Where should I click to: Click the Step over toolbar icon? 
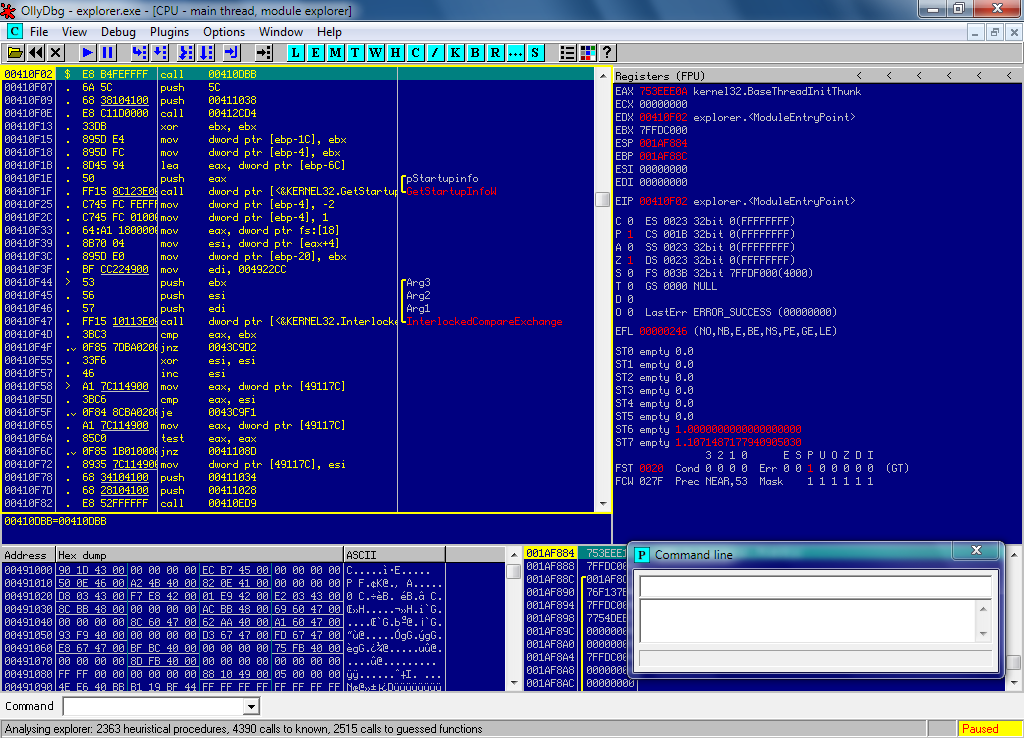click(160, 53)
